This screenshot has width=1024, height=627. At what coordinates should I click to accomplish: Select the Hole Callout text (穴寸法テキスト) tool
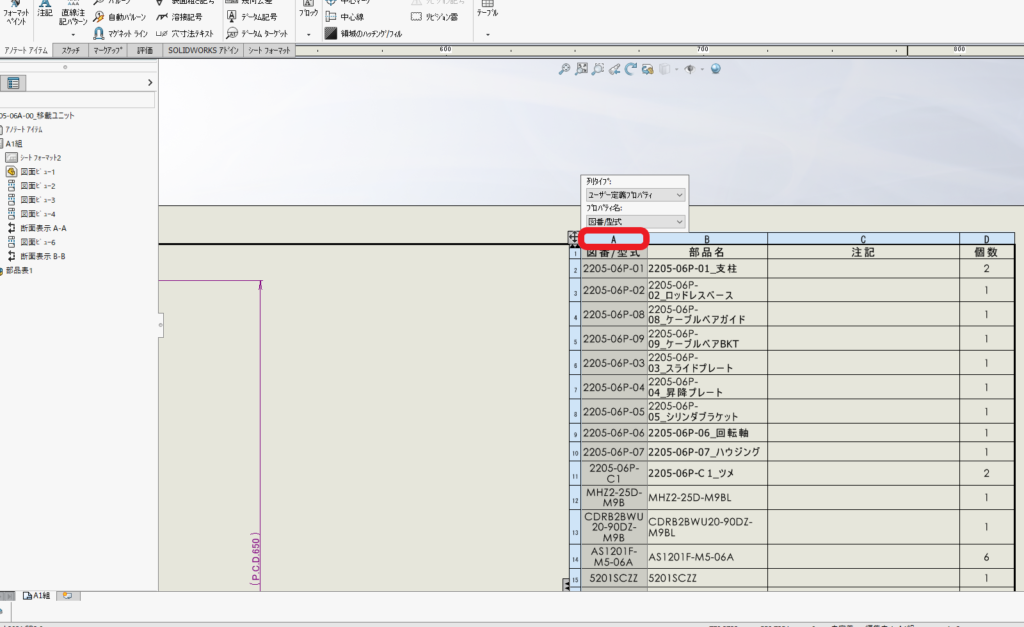click(192, 33)
